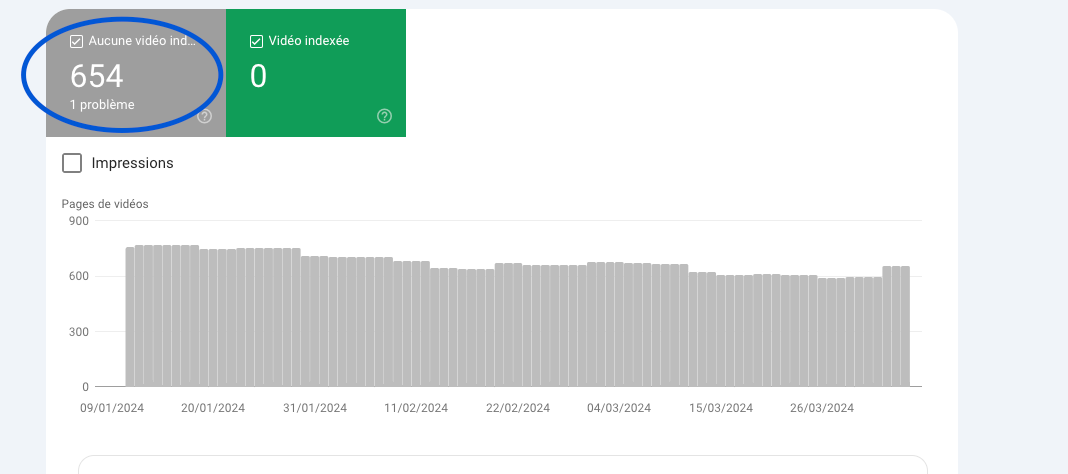Select the green card's 0 indexed count
Image resolution: width=1068 pixels, height=474 pixels.
(x=258, y=76)
